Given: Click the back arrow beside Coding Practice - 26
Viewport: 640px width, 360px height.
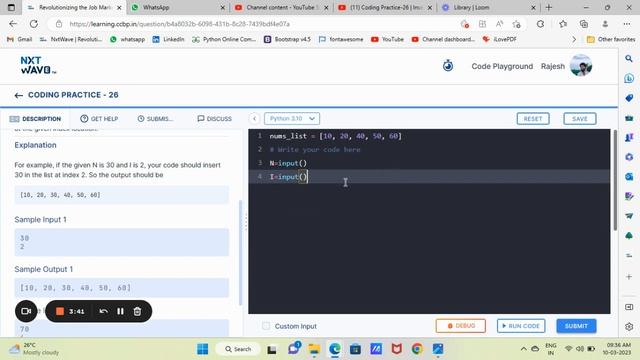Looking at the screenshot, I should (x=18, y=95).
